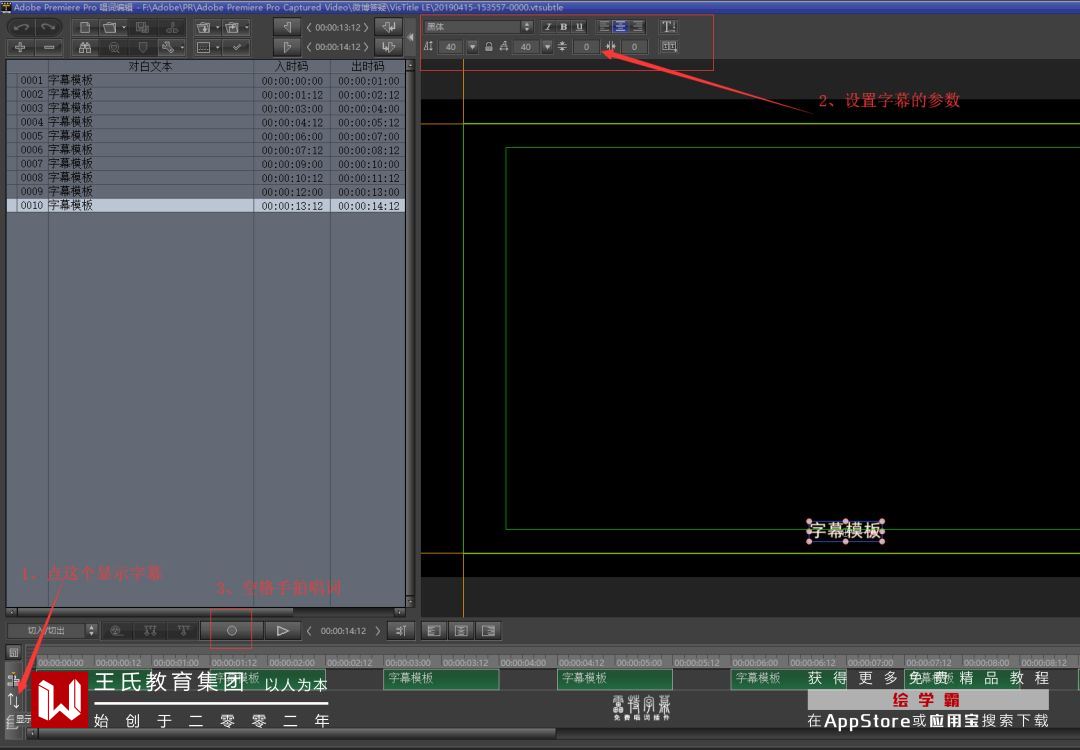Viewport: 1080px width, 750px height.
Task: Open the font width value dropdown
Action: 548,47
